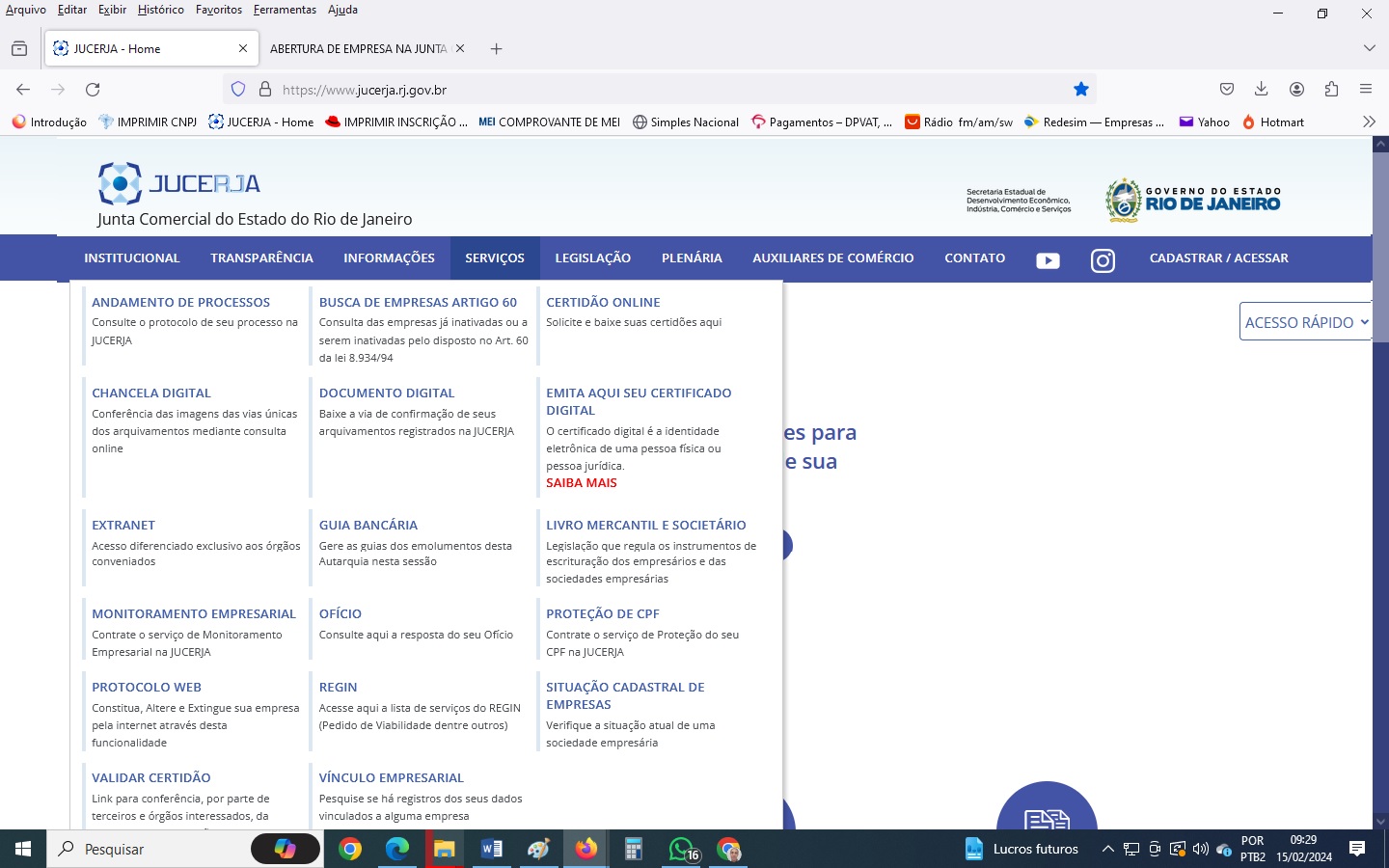Open the Instagram icon in the navigation bar
The height and width of the screenshot is (868, 1389).
coord(1103,260)
